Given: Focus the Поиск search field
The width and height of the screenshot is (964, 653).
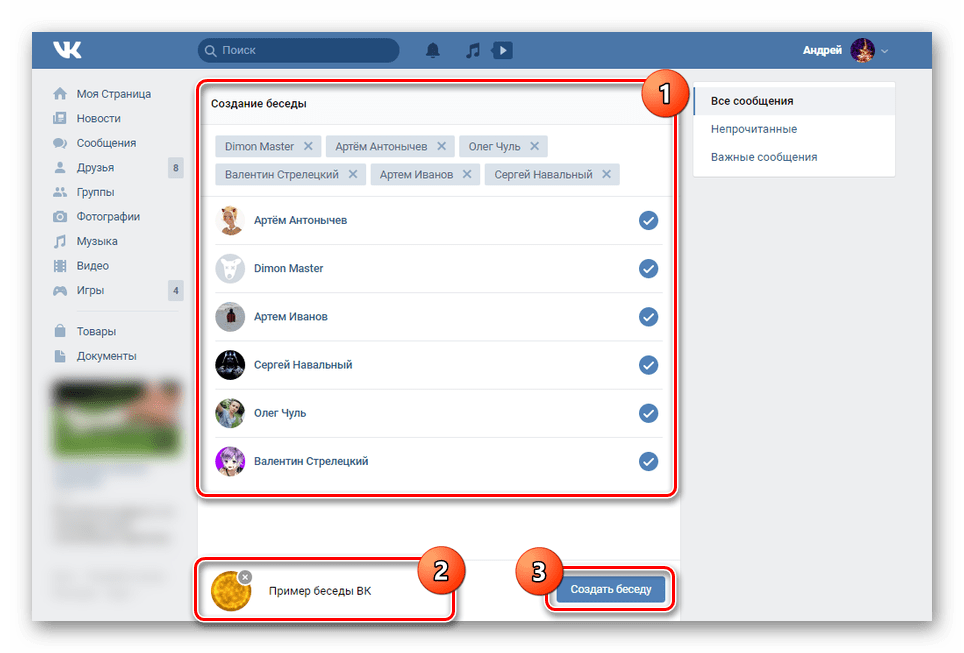Looking at the screenshot, I should click(299, 50).
